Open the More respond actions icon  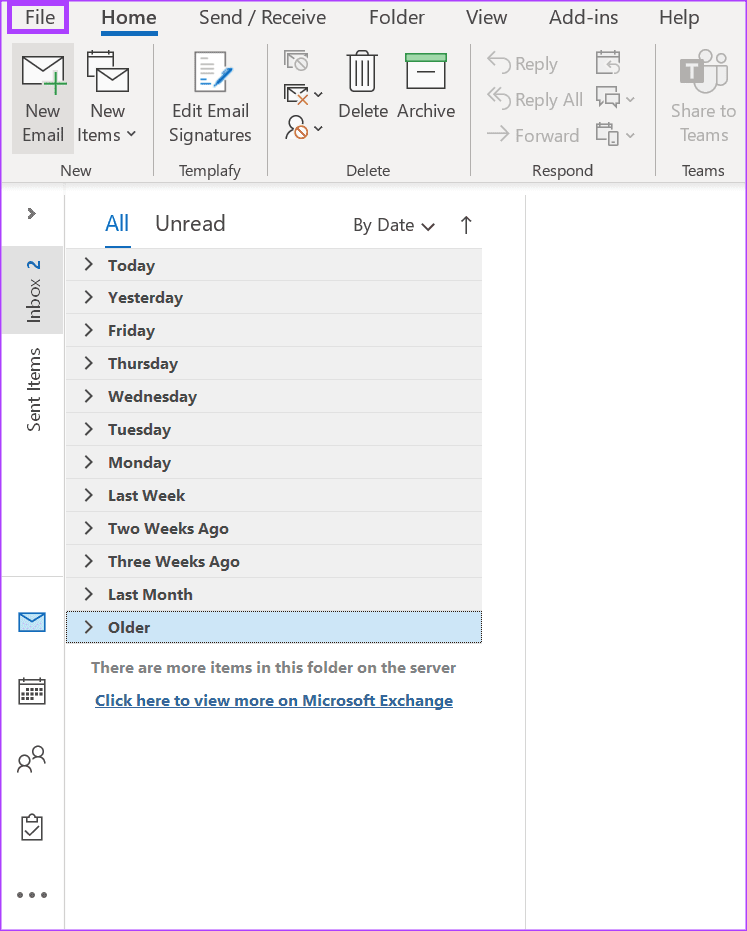[x=615, y=134]
